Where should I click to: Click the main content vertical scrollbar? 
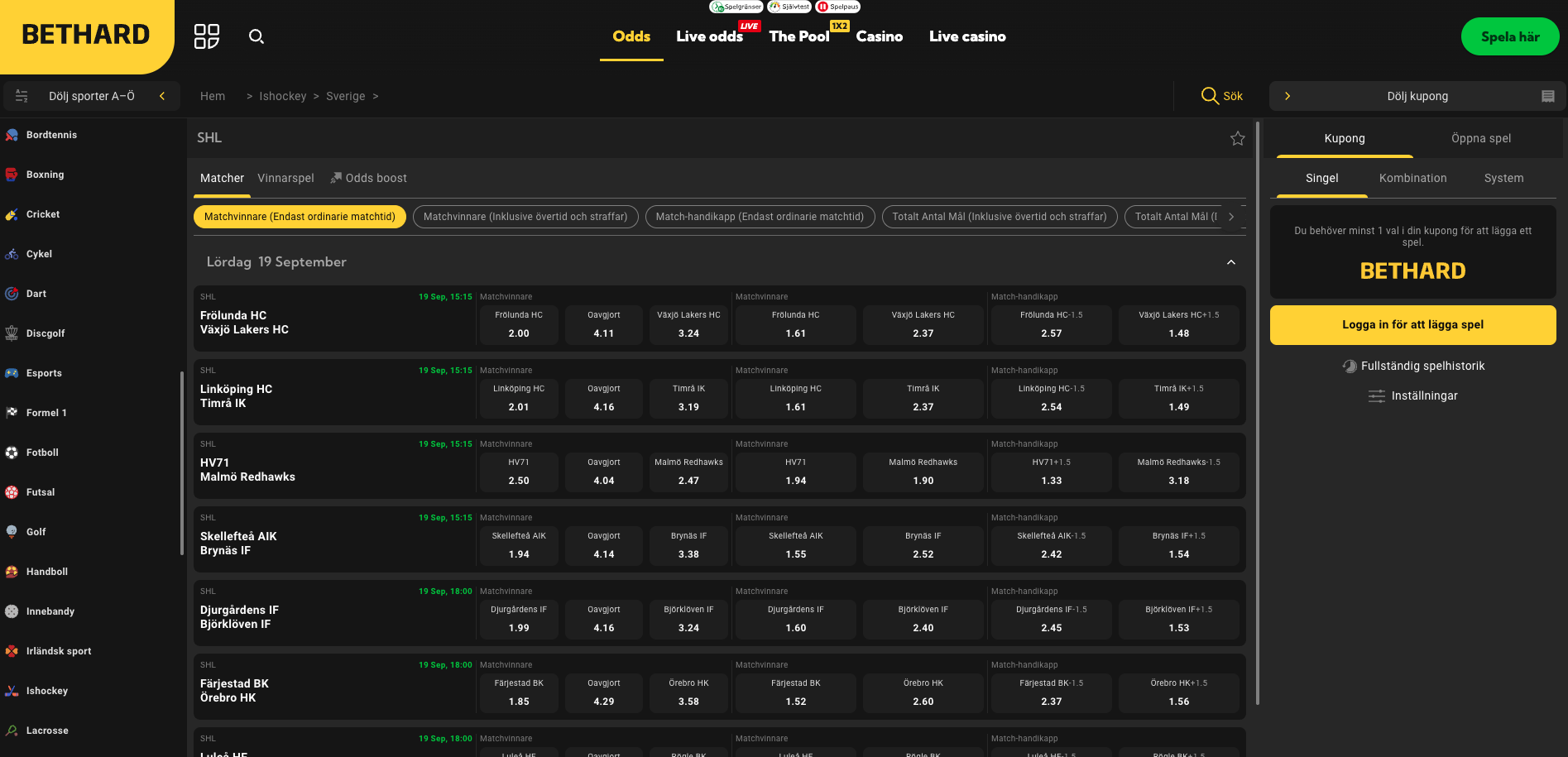coord(1258,414)
